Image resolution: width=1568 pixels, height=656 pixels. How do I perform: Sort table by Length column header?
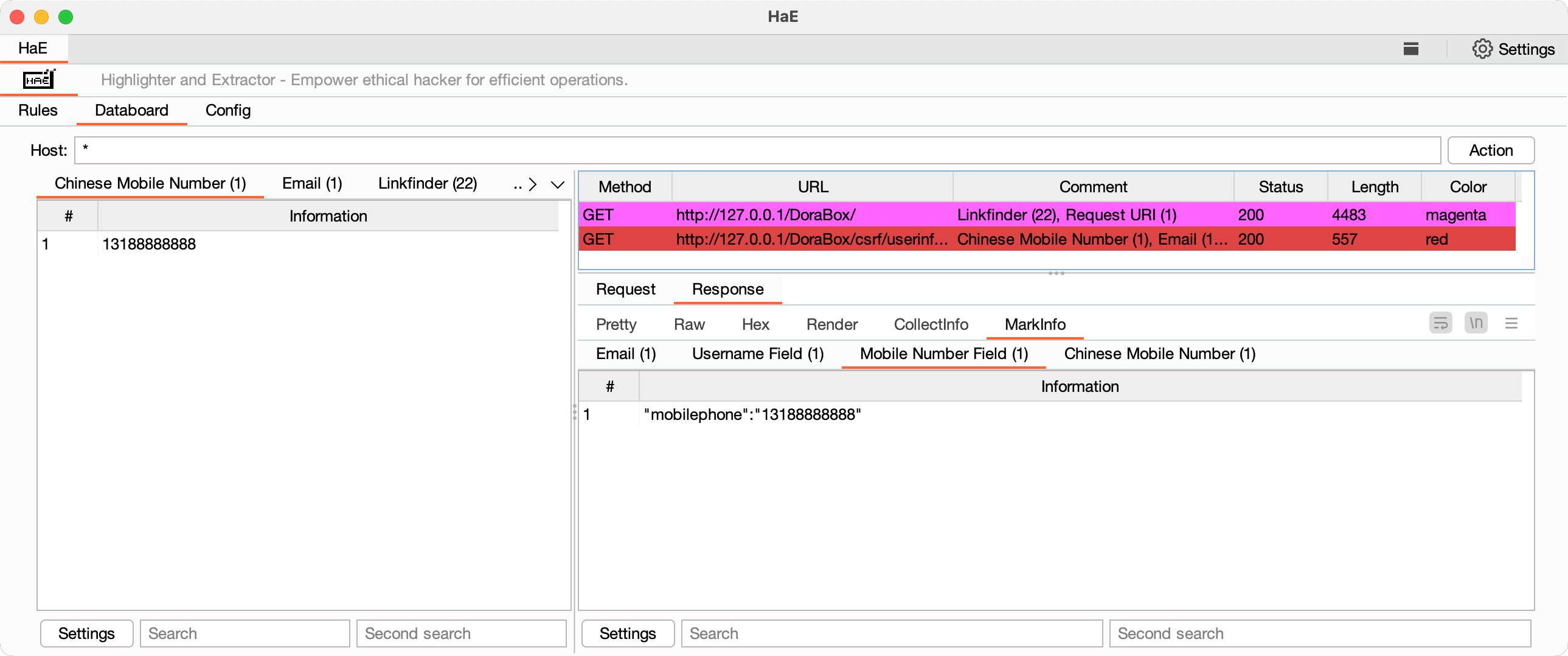[x=1374, y=187]
